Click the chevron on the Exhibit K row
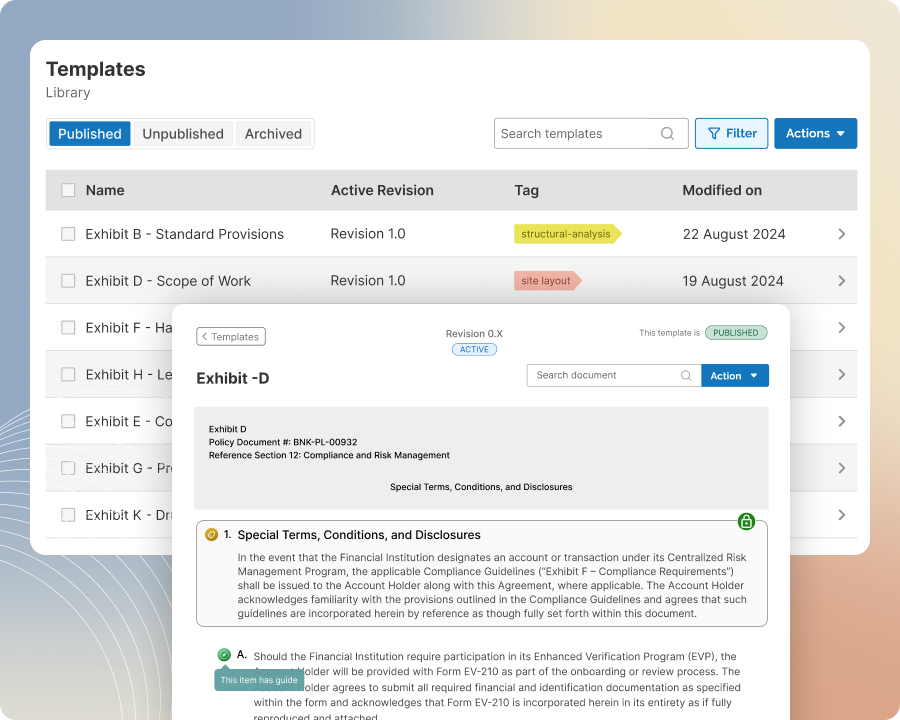 pos(841,514)
